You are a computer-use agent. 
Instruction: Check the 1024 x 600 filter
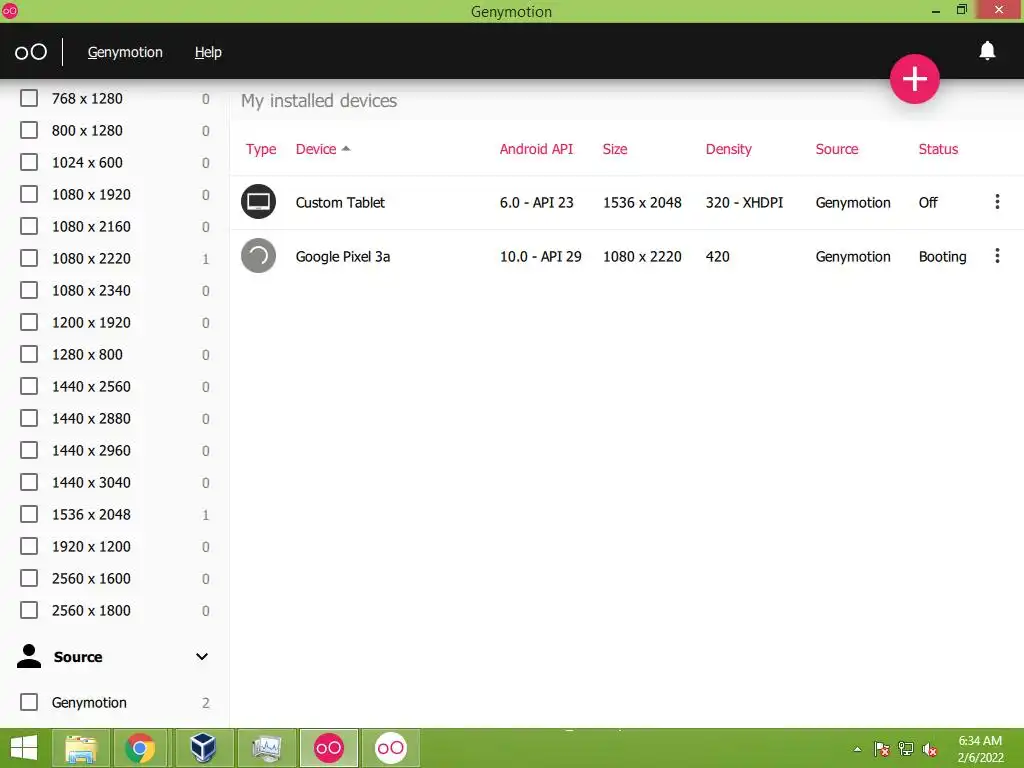(29, 162)
